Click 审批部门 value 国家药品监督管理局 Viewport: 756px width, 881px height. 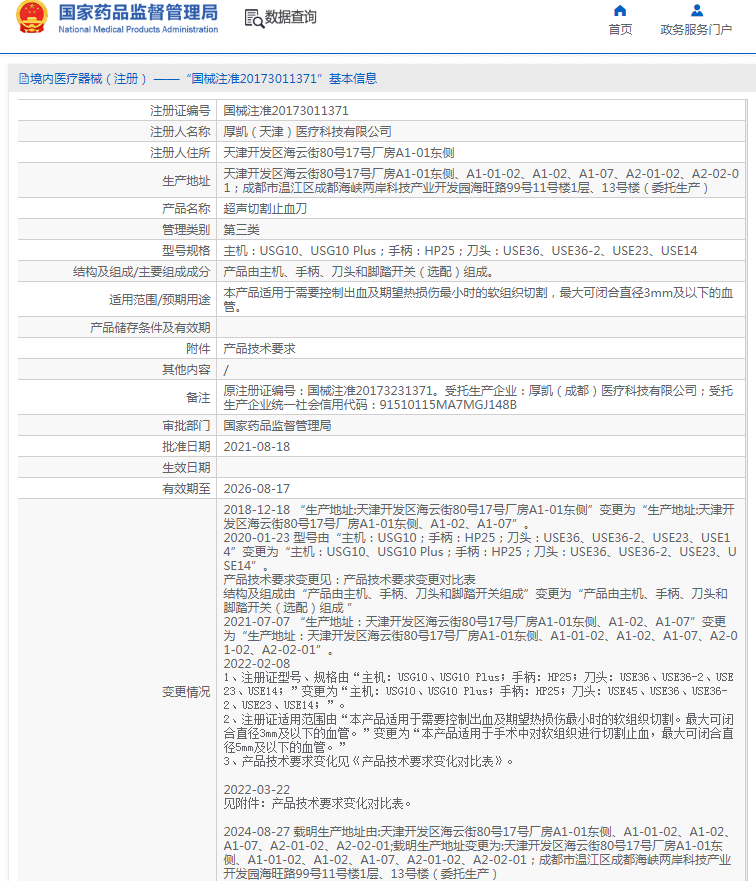[277, 426]
